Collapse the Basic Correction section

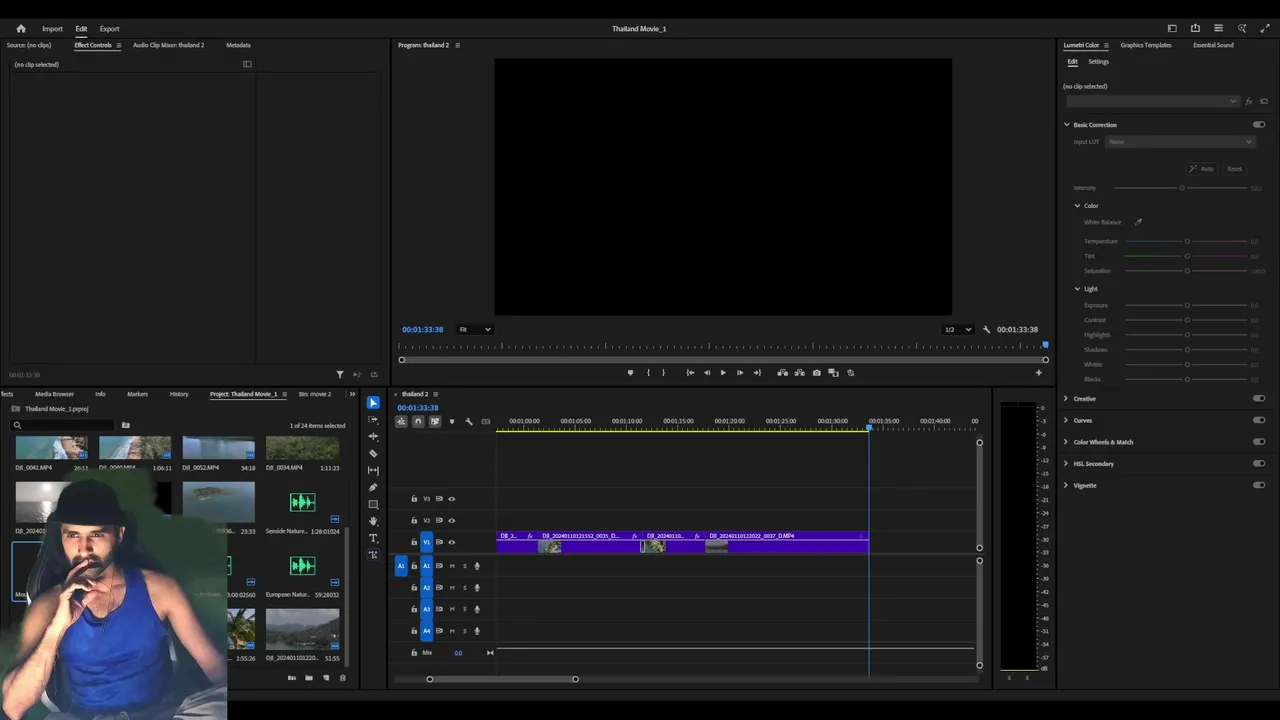1066,125
